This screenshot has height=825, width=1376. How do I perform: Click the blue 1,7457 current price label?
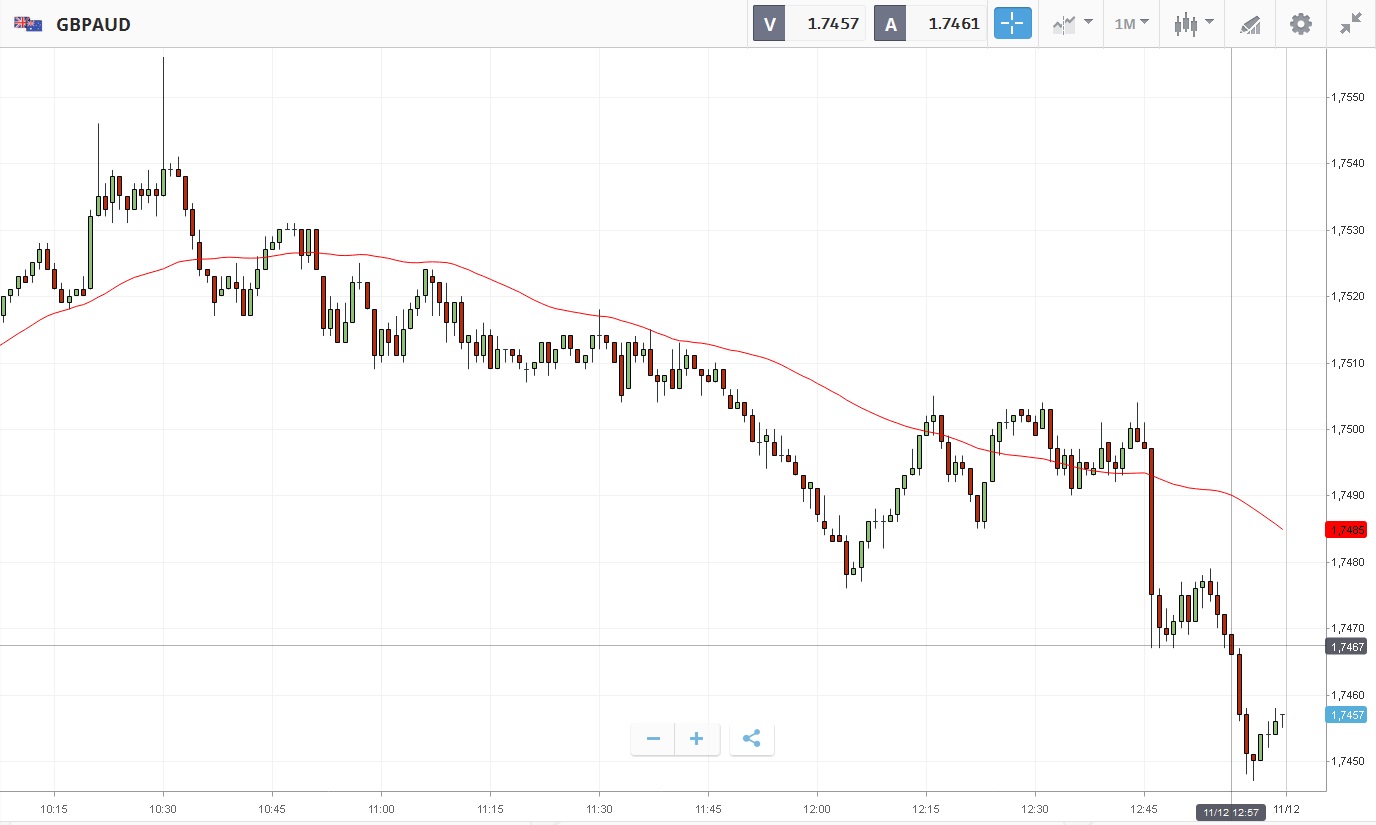point(1345,715)
